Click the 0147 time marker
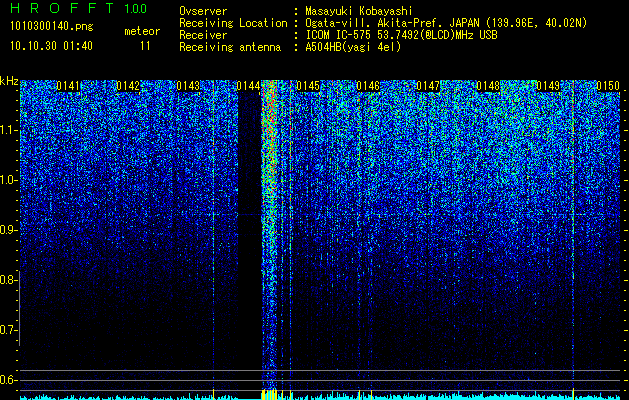This screenshot has height=400, width=629. 428,86
